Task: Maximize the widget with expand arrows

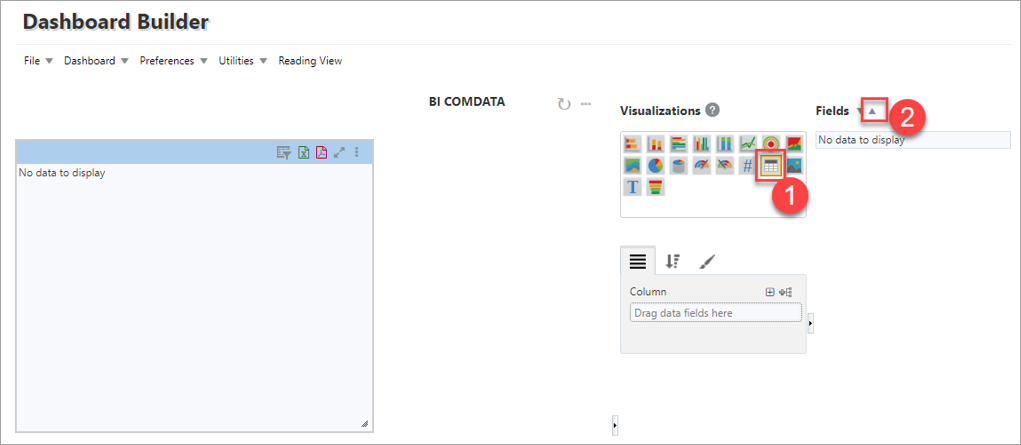Action: coord(340,152)
